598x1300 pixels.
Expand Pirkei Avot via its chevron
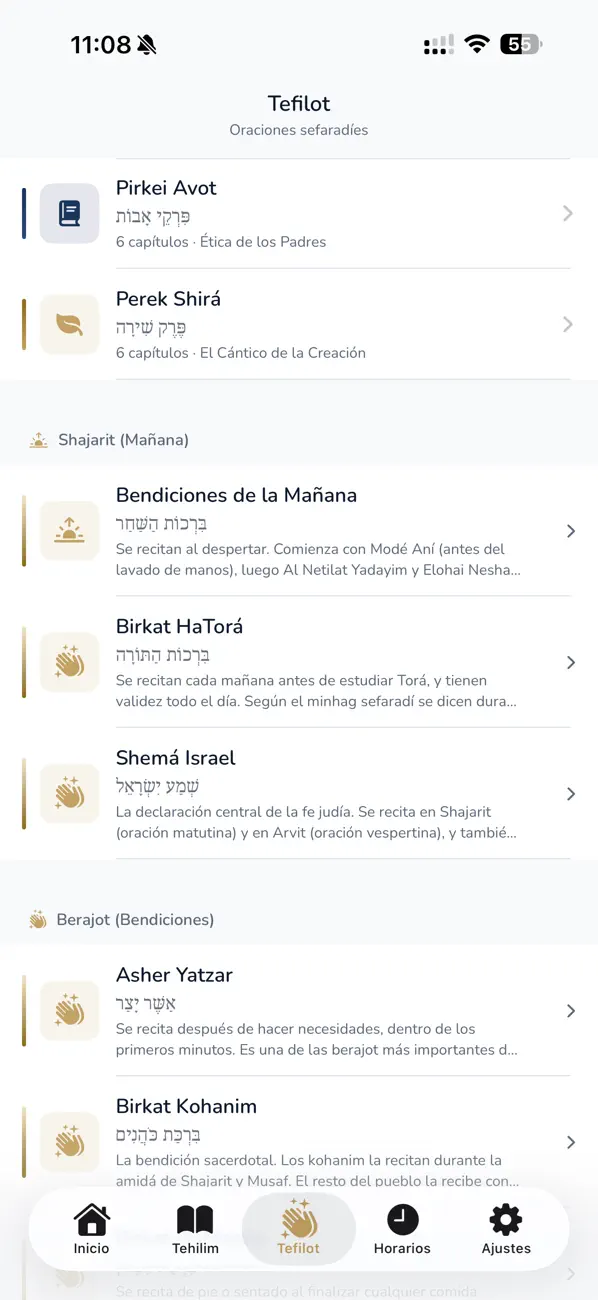(x=568, y=213)
